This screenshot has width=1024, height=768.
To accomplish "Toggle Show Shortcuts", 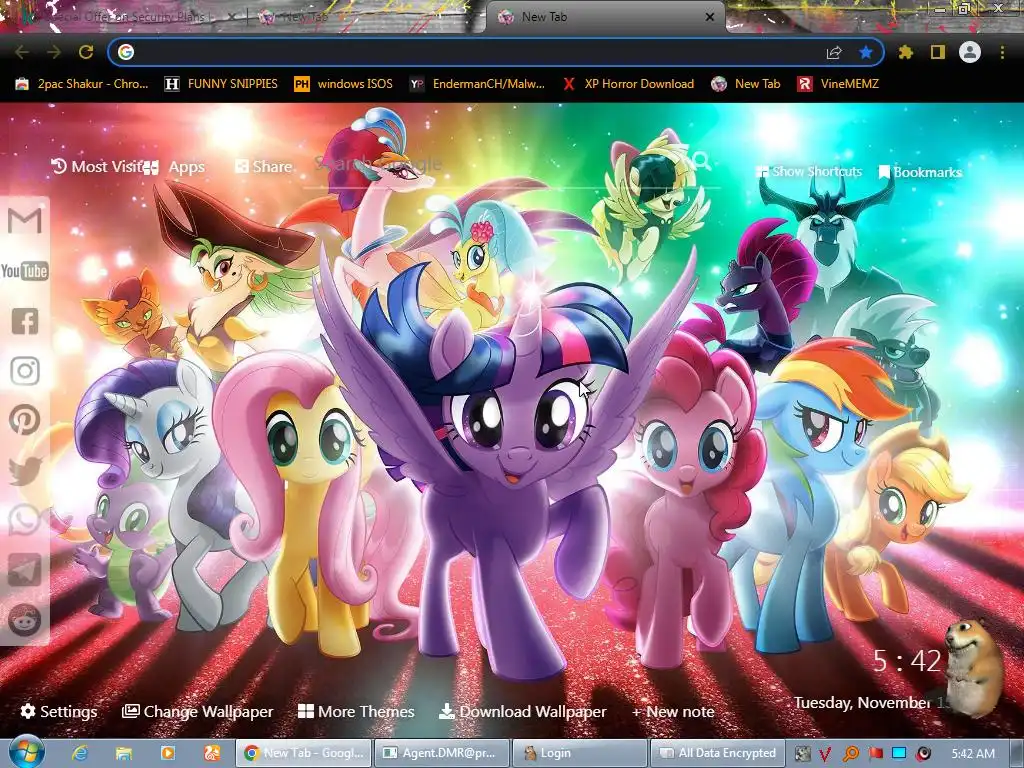I will coord(808,172).
